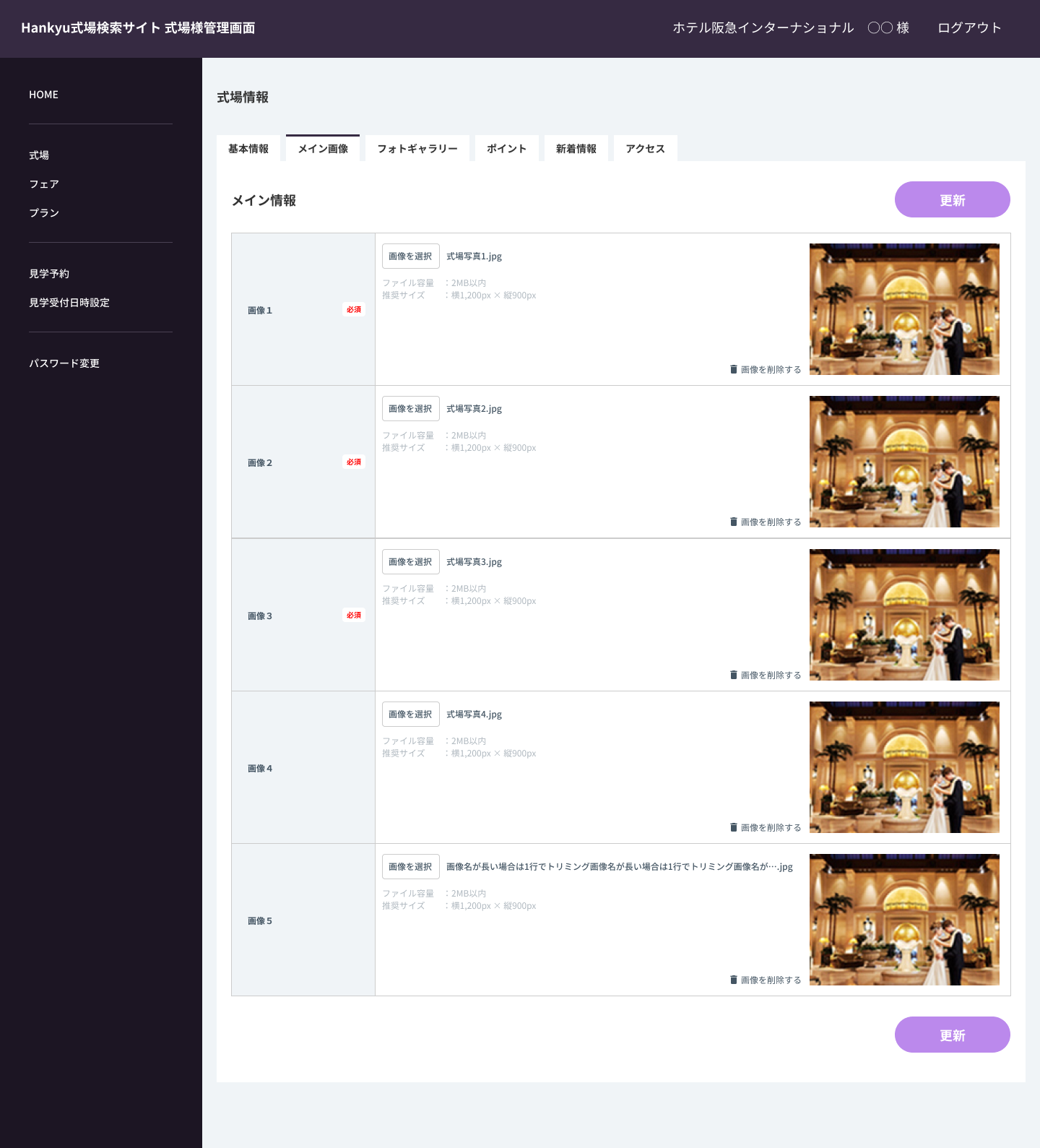Click trash icon for image 4
Screen dimensions: 1040x1148
click(x=734, y=827)
